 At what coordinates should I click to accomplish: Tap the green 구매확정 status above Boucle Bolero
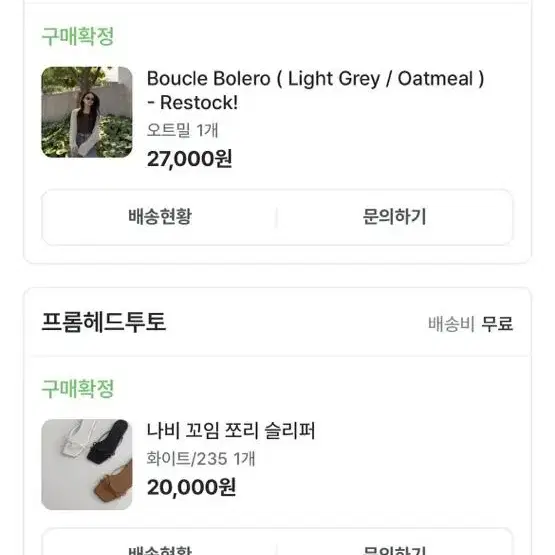(78, 36)
